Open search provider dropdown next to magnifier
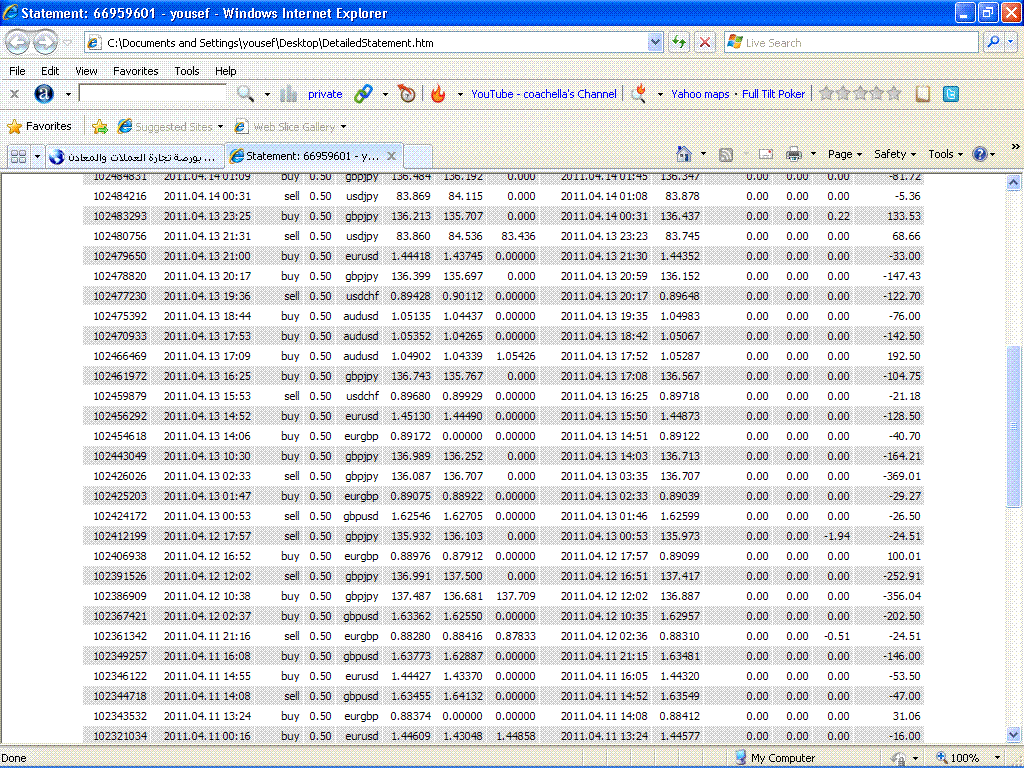Image resolution: width=1024 pixels, height=768 pixels. pyautogui.click(x=1010, y=43)
